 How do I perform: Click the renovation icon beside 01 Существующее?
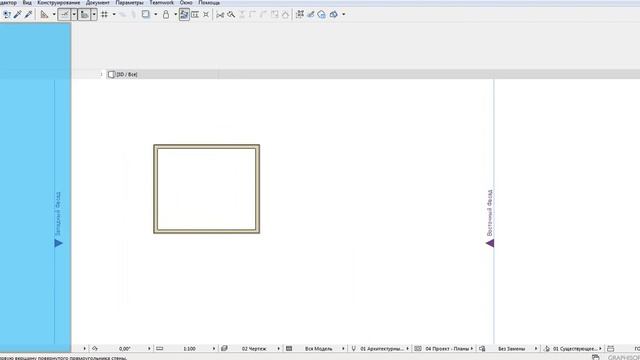point(547,349)
